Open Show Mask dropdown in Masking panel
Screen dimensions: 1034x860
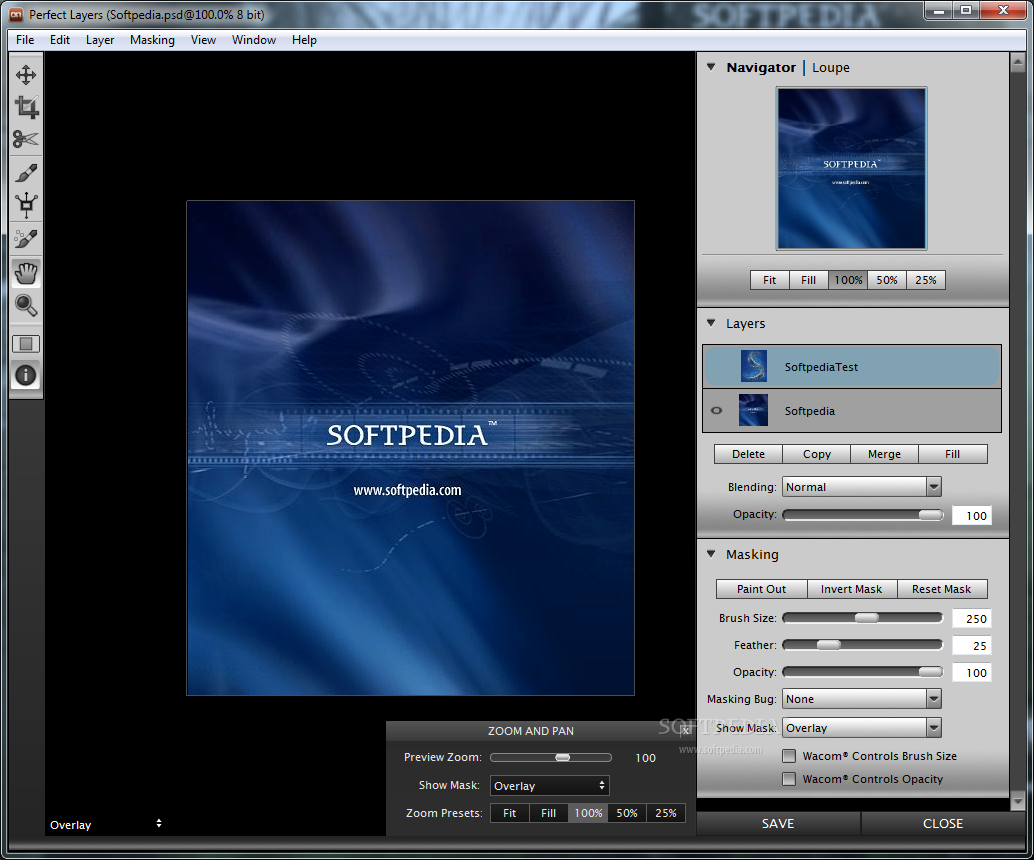(x=861, y=727)
